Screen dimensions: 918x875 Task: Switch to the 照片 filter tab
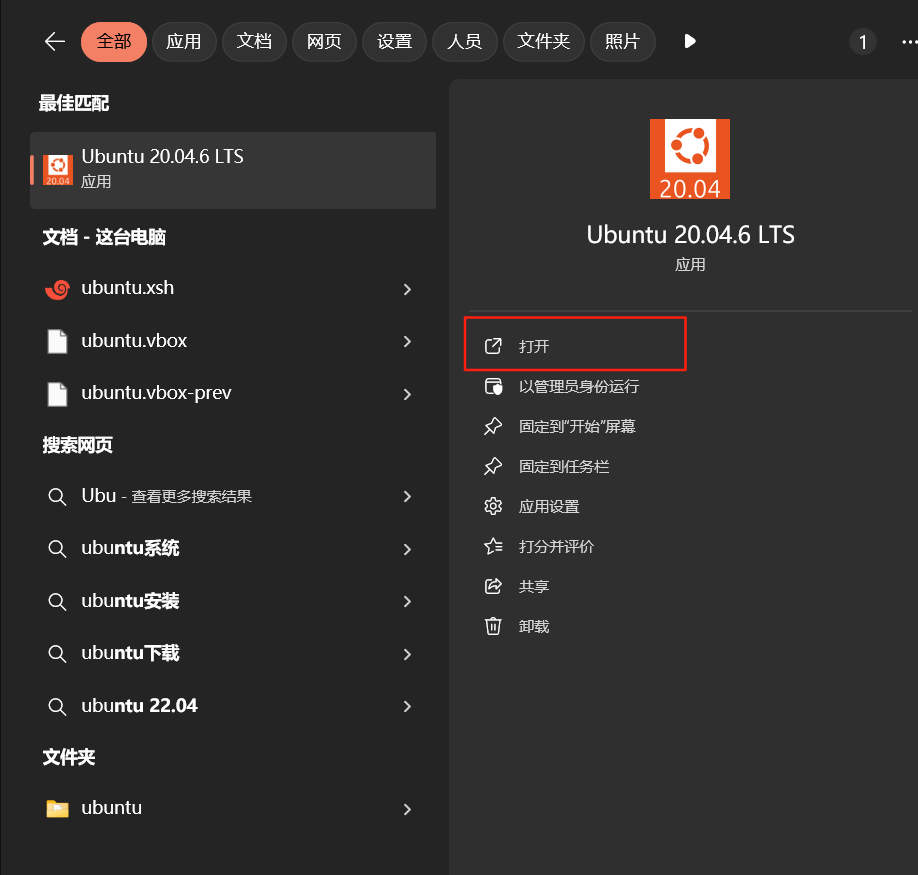click(x=622, y=42)
